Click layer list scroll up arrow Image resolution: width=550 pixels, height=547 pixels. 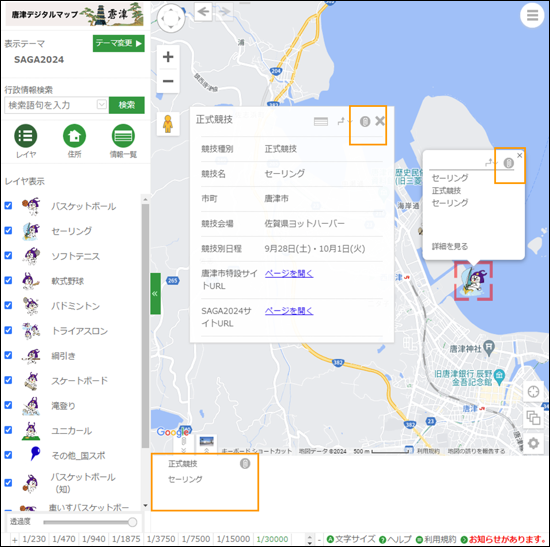pyautogui.click(x=146, y=199)
